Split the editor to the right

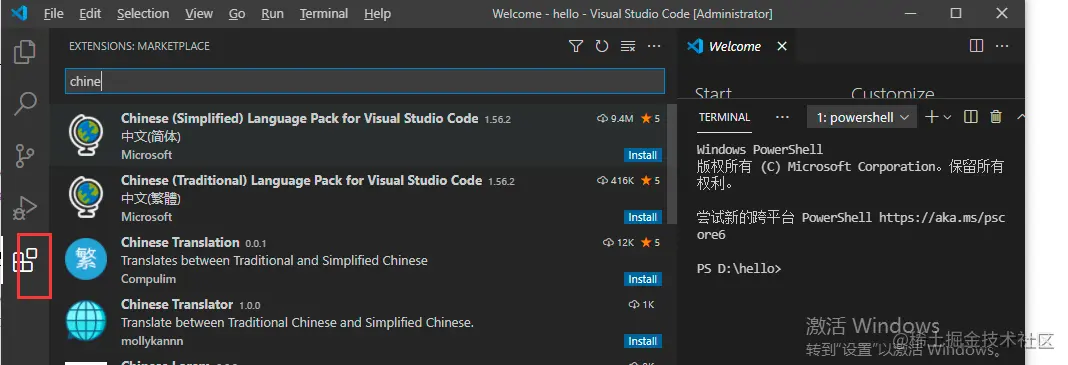(976, 46)
